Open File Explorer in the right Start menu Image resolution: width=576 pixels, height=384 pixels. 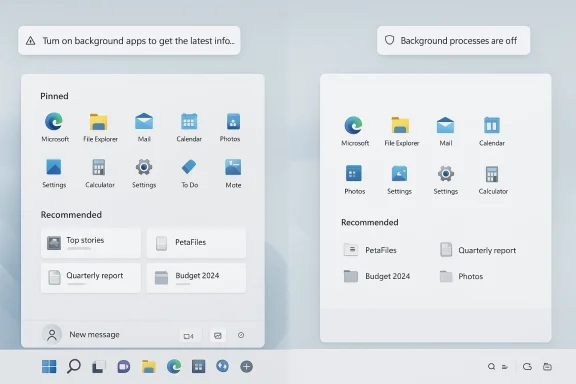point(400,125)
